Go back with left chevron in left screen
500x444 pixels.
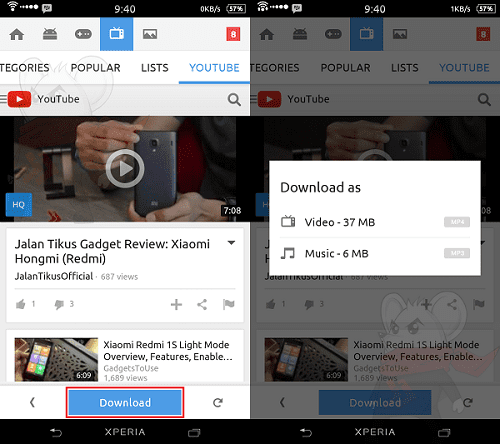32,402
